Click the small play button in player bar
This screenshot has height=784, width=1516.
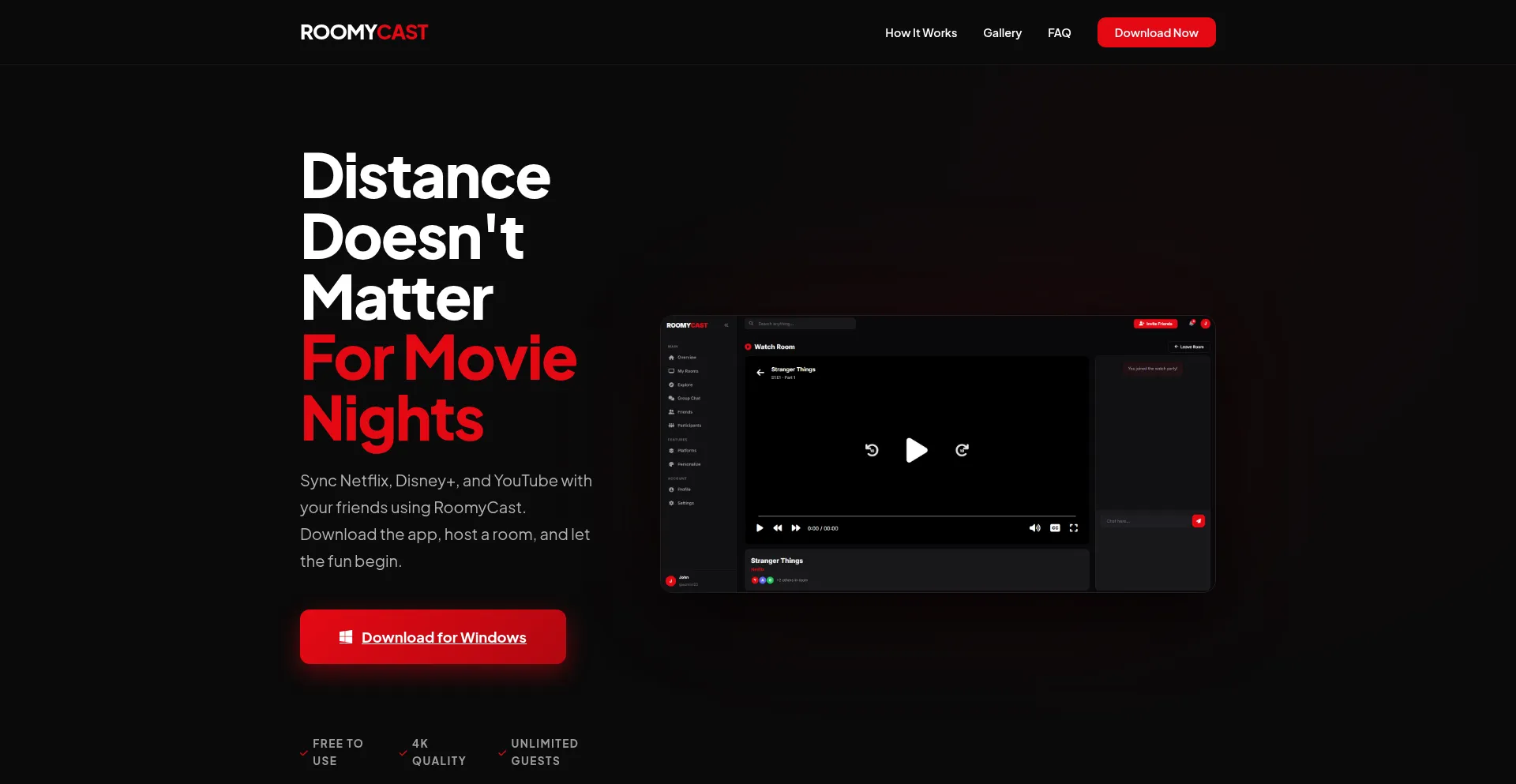(x=760, y=528)
